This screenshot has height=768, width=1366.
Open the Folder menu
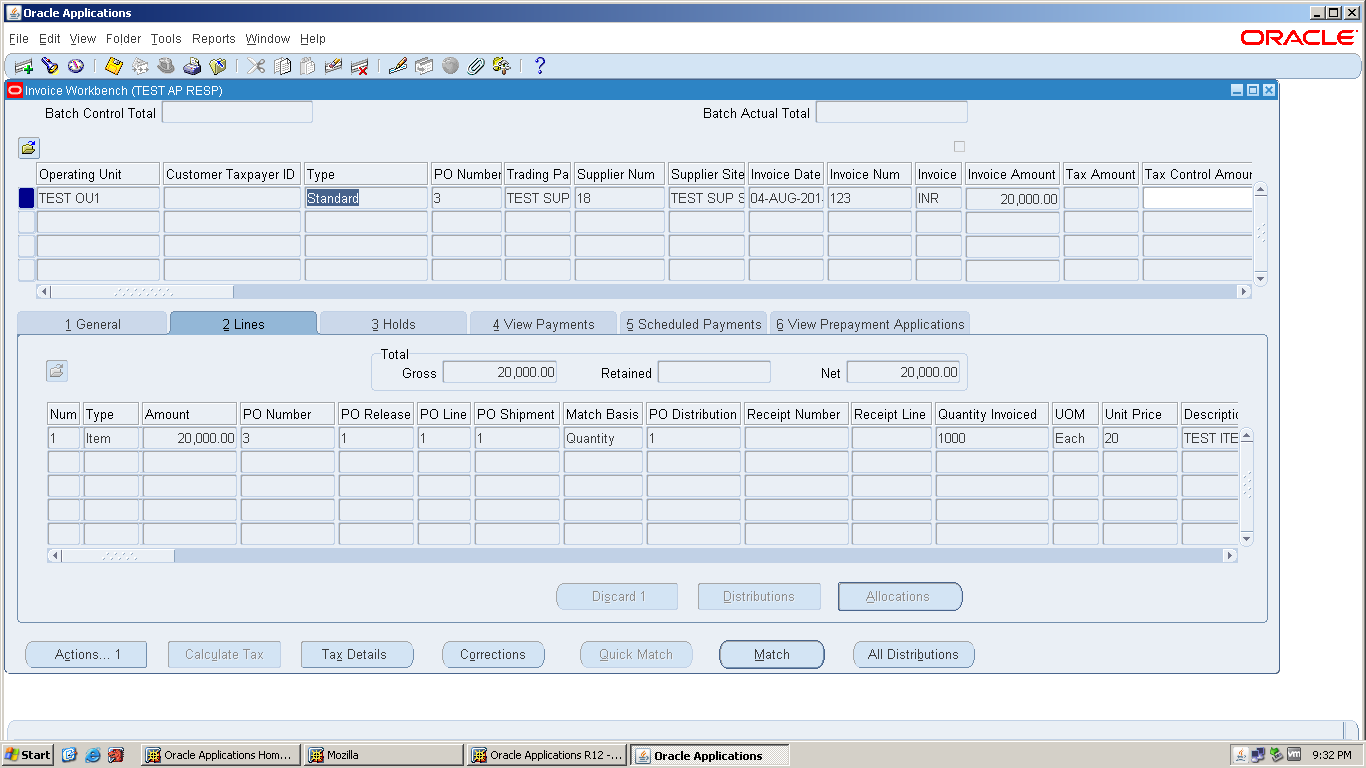[x=124, y=39]
